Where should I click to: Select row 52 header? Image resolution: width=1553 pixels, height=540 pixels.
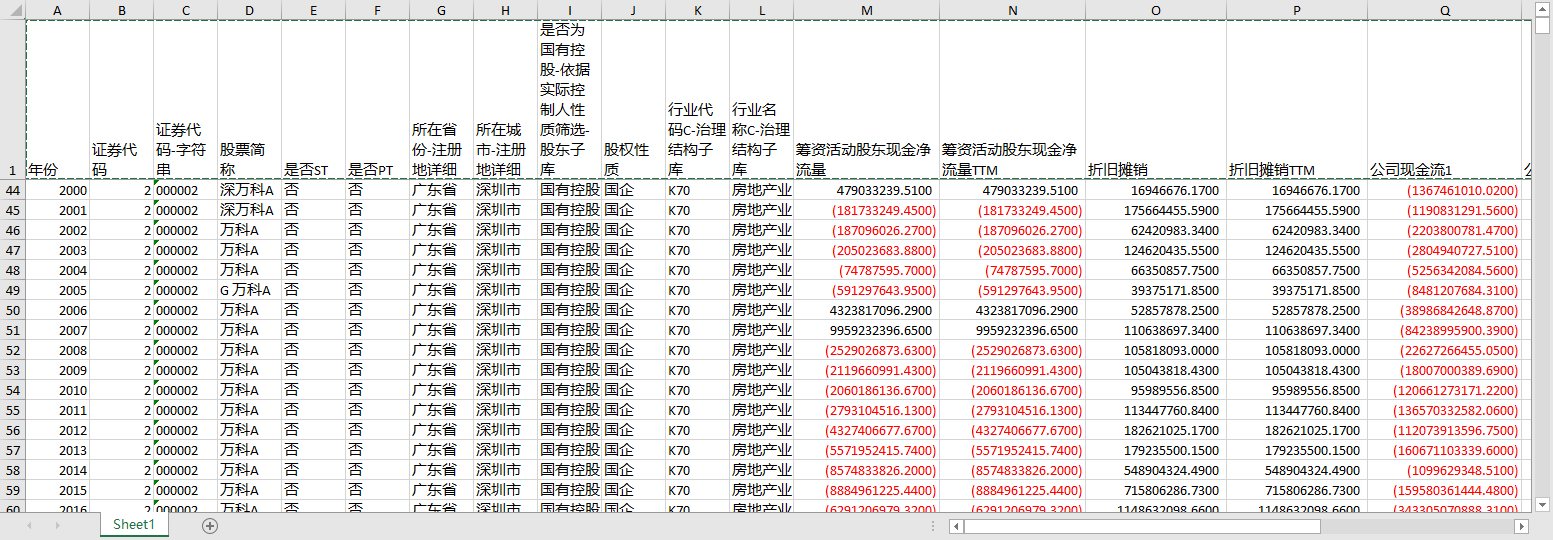(12, 350)
